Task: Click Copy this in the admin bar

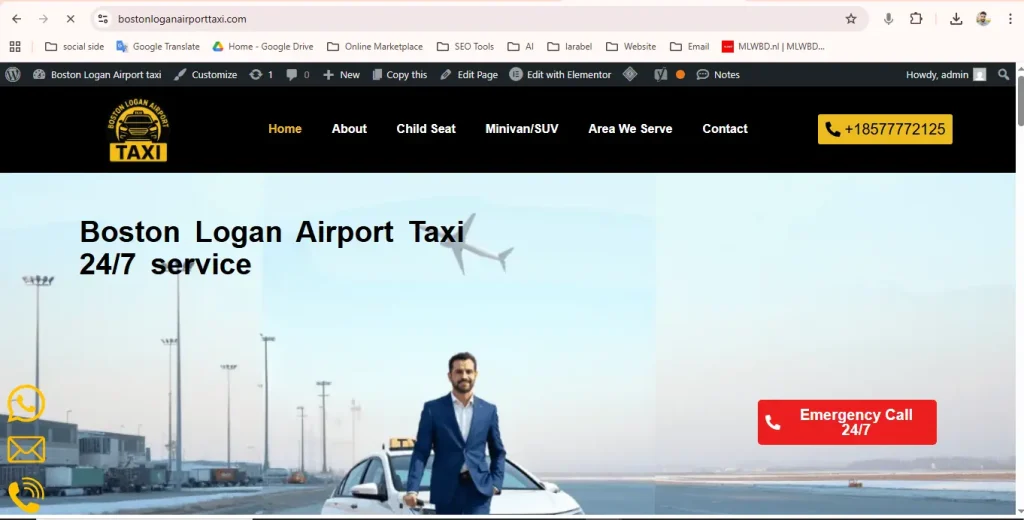Action: 400,74
